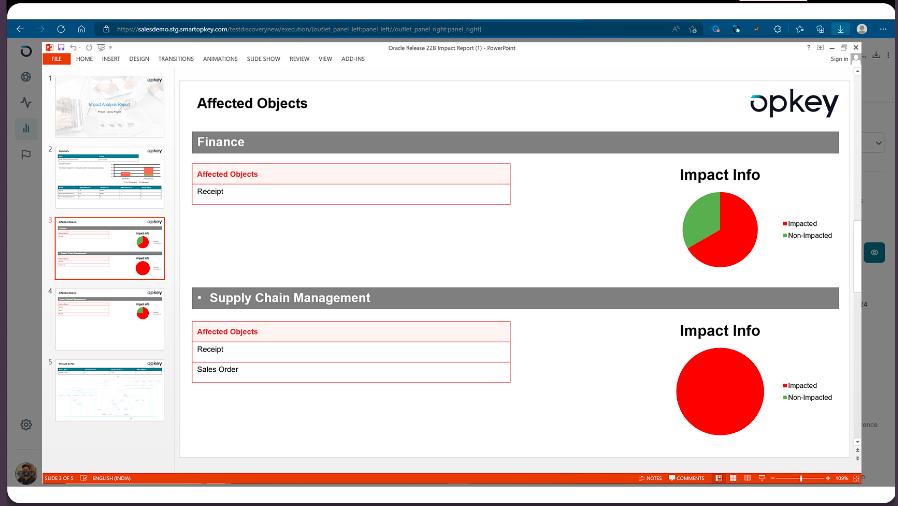The height and width of the screenshot is (506, 898).
Task: Click the Supply Chain Management header
Action: click(x=515, y=298)
